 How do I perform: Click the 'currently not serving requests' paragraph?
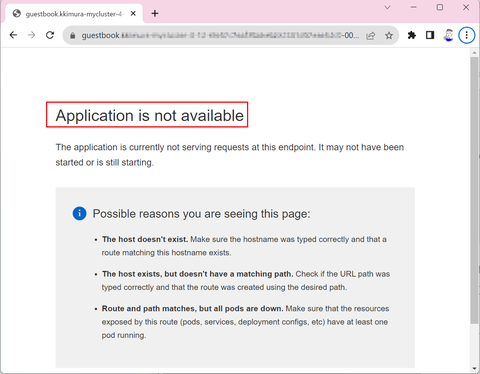[230, 155]
